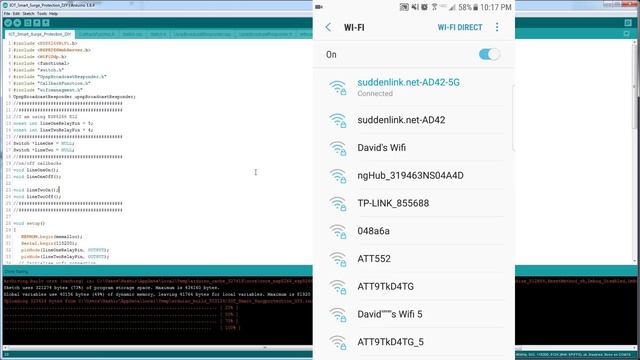This screenshot has width=640, height=360.
Task: Open Serial Monitor icon at toolbar right
Action: coord(628,23)
